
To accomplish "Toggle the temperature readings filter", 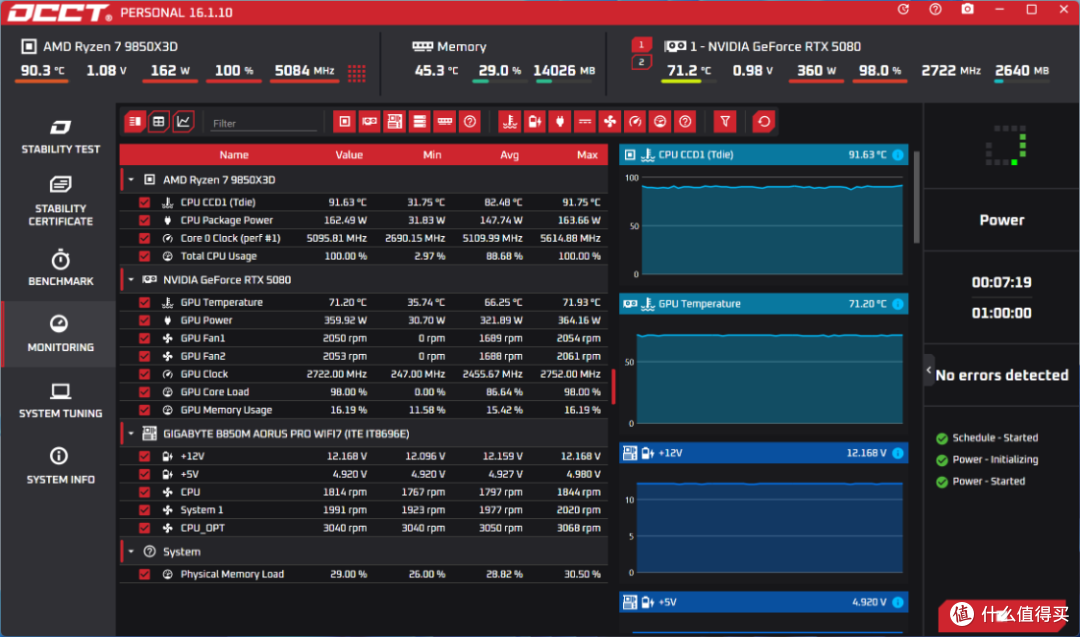I will point(510,122).
